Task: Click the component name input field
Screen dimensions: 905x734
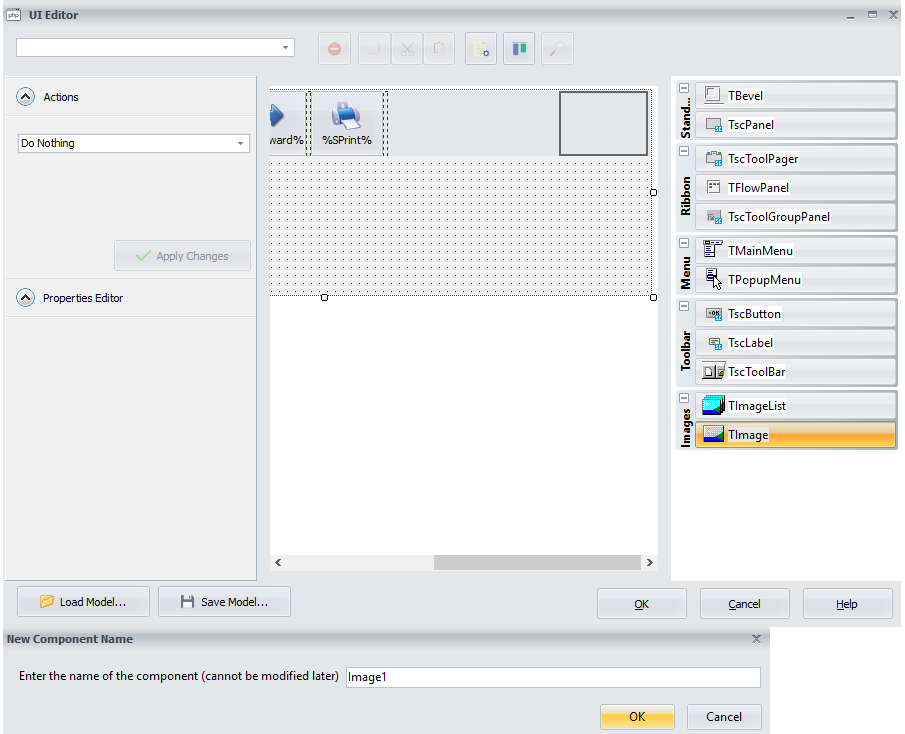Action: coord(552,678)
